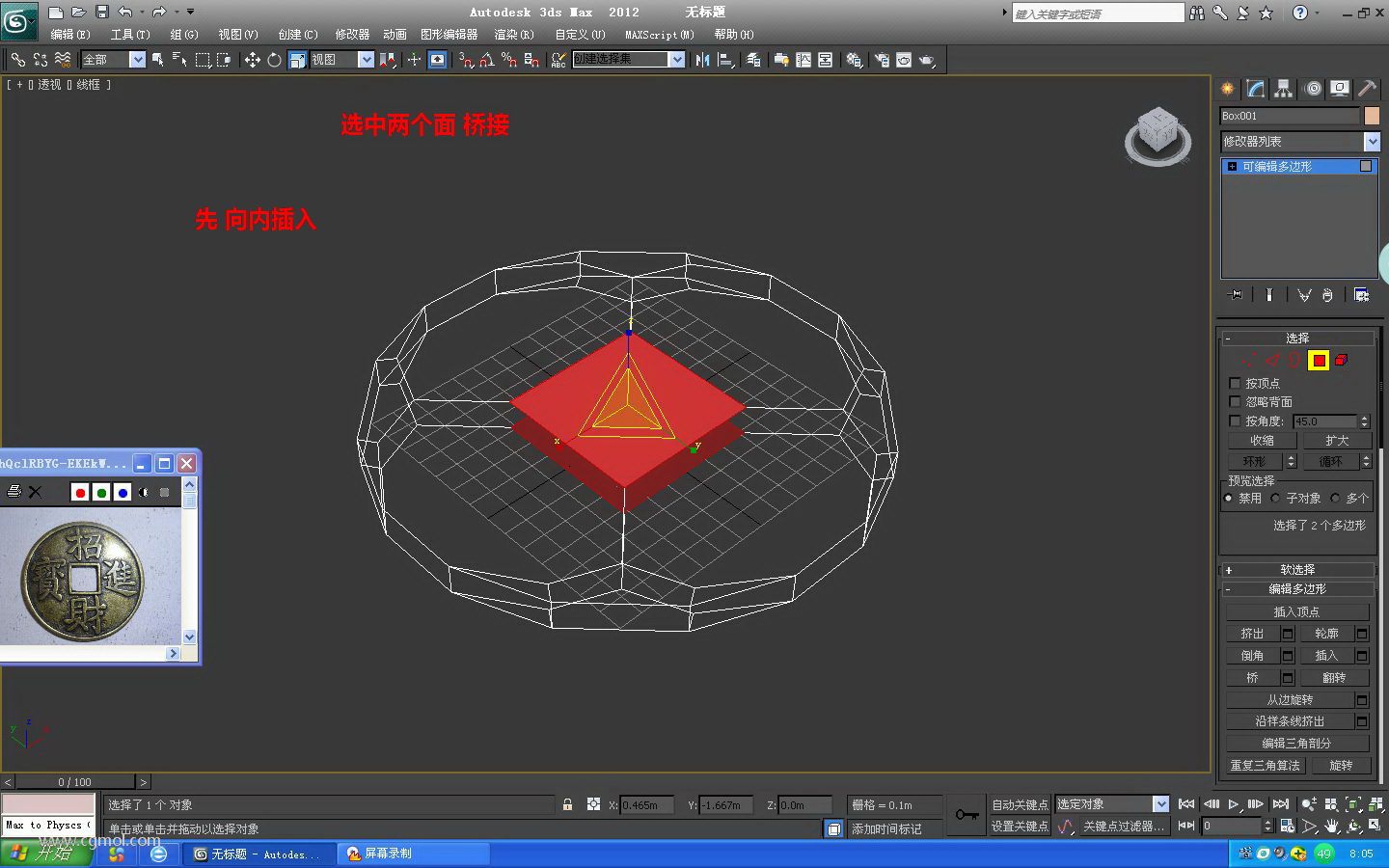Select the 子对象 preview radio button
The image size is (1389, 868).
(x=1276, y=499)
